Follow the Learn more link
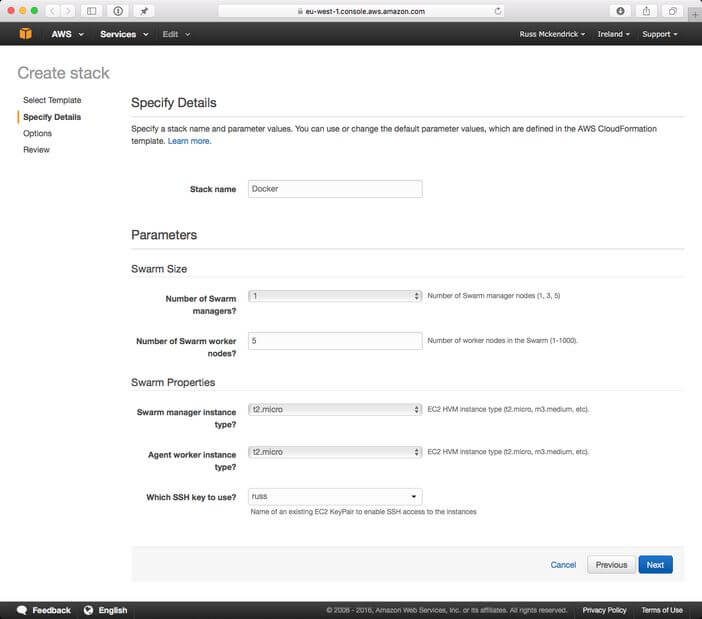The image size is (702, 619). [x=189, y=141]
